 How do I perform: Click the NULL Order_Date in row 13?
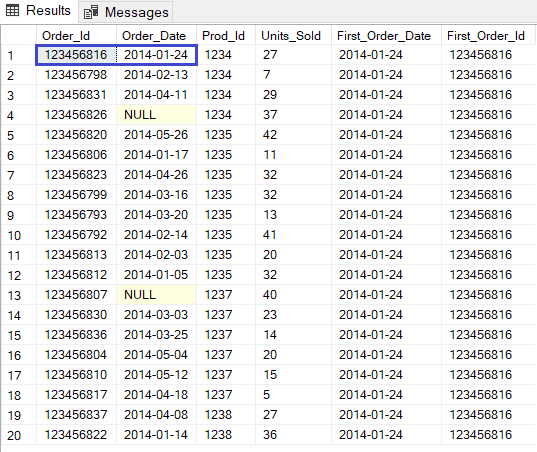click(x=157, y=295)
